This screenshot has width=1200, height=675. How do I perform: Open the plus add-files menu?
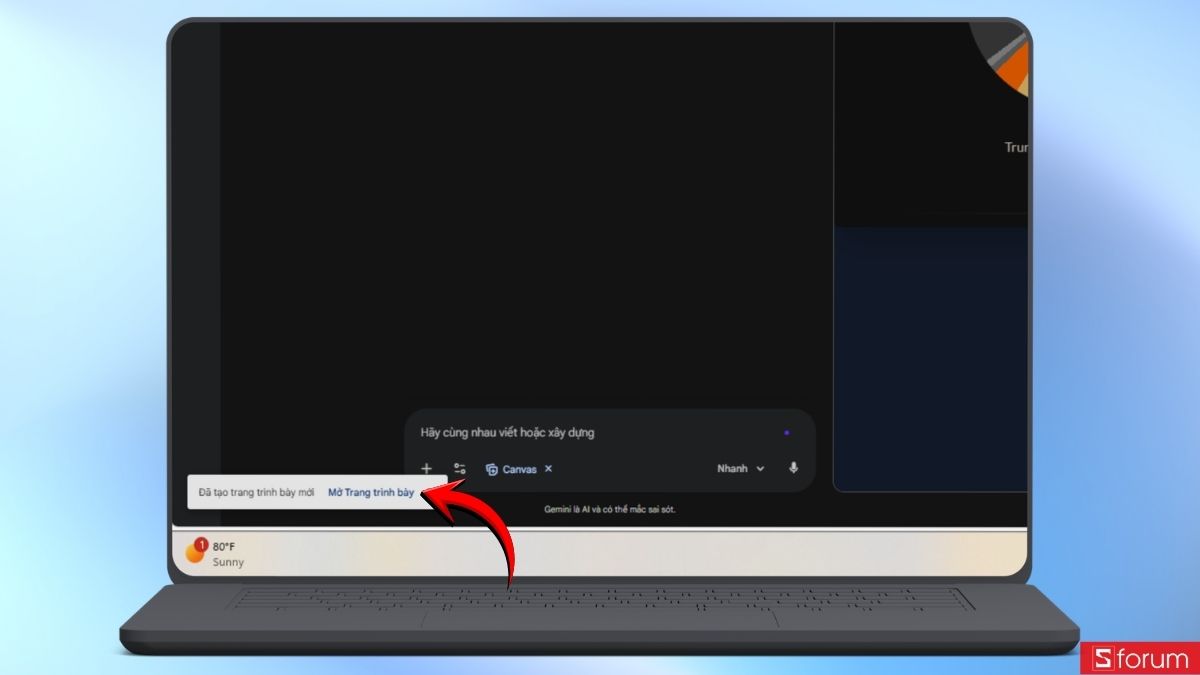[x=427, y=468]
